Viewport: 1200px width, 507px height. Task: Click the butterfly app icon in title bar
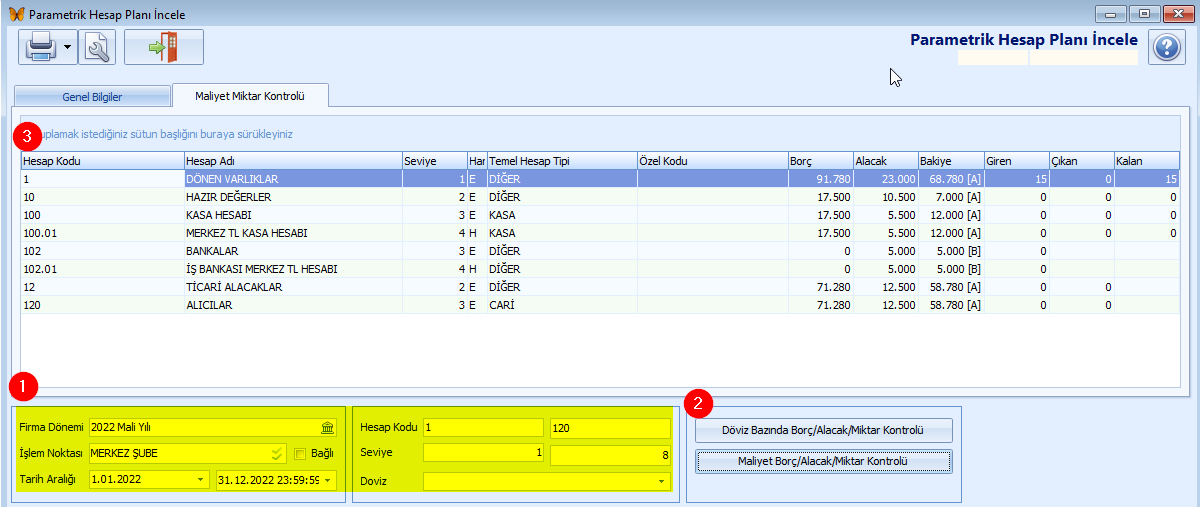(x=14, y=14)
